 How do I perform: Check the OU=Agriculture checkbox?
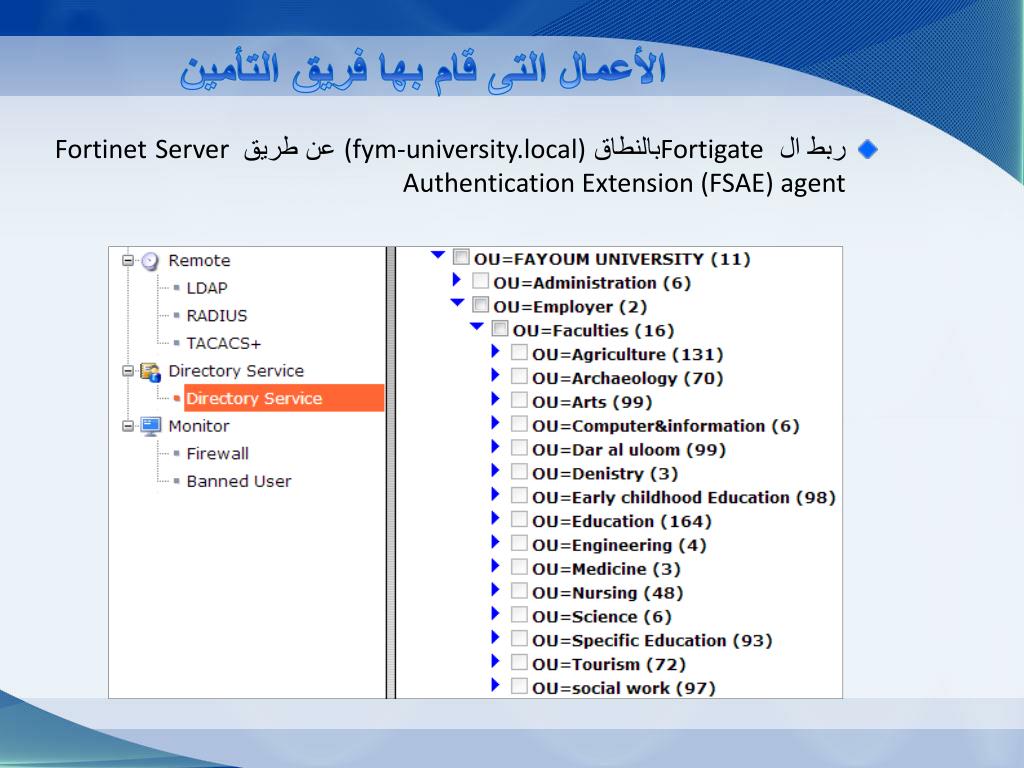[x=519, y=352]
